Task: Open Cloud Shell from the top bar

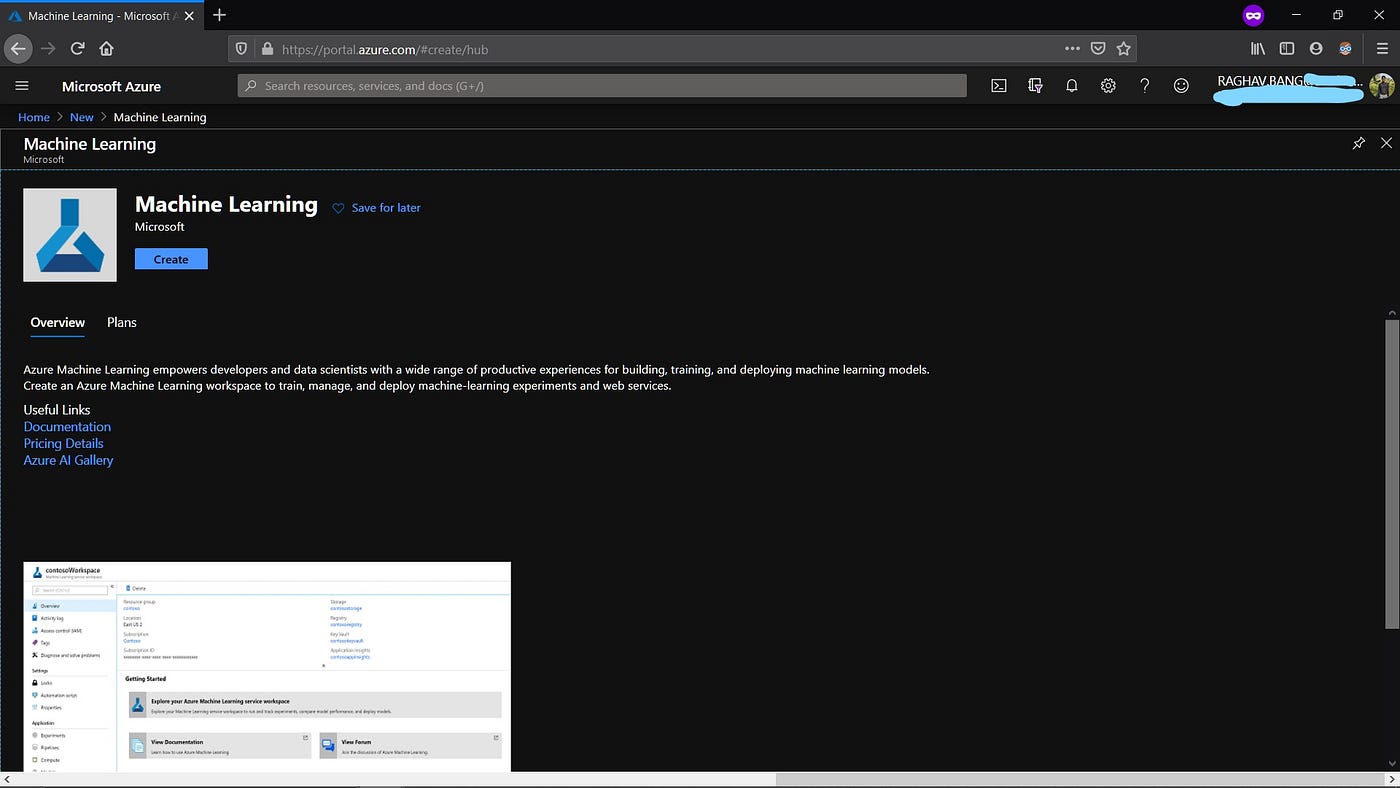Action: (x=998, y=86)
